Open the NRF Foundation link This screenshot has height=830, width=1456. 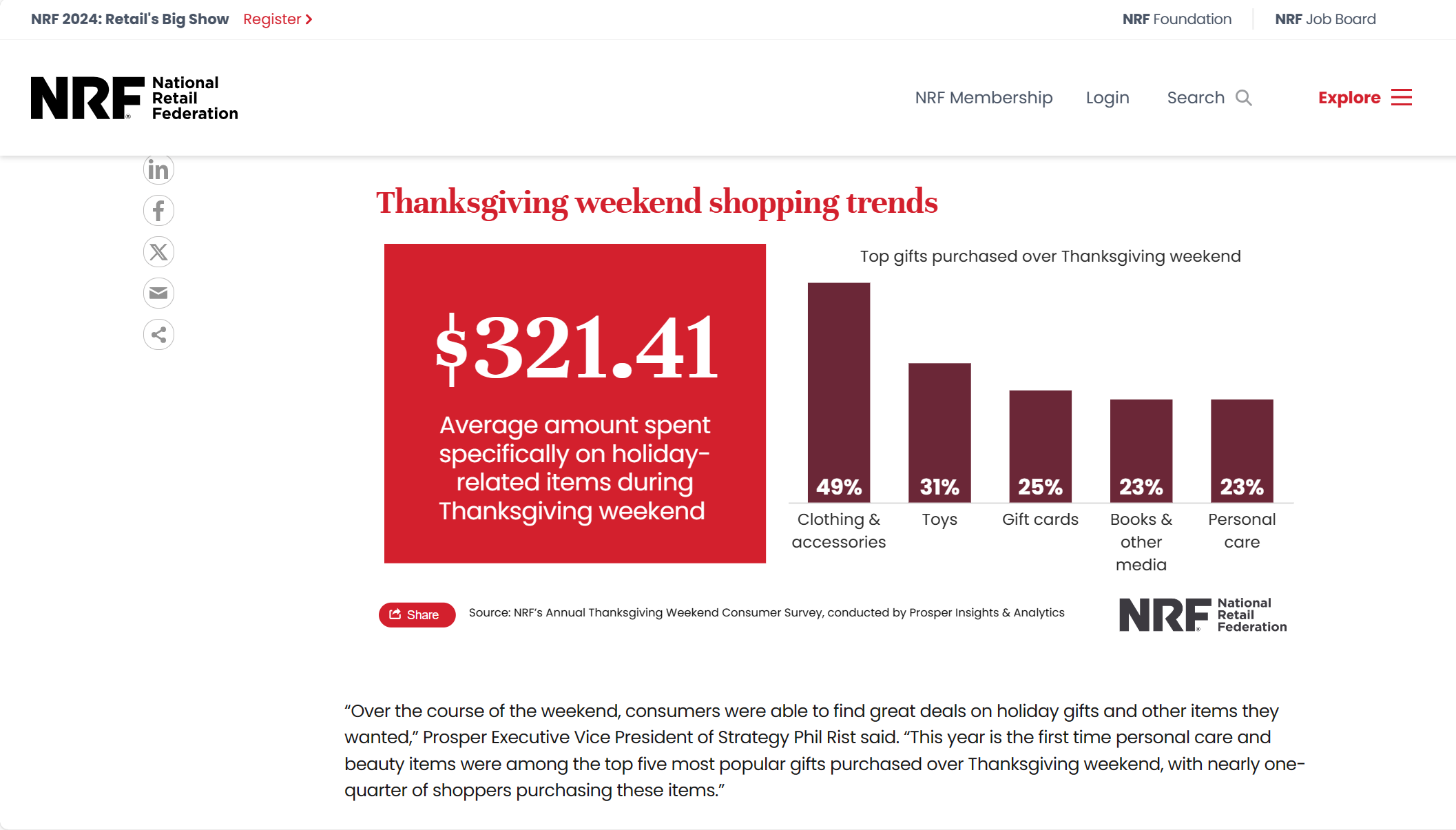(1177, 19)
